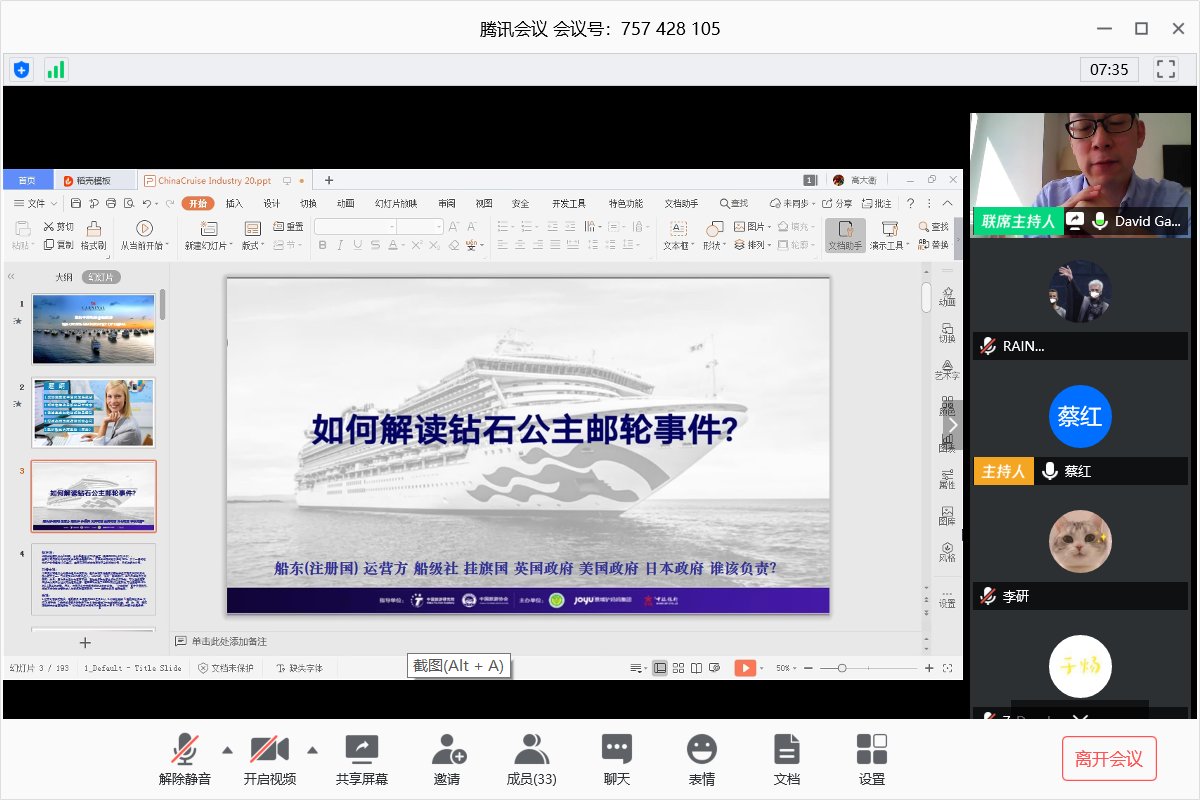
Task: Click 剪切 cut button
Action: click(x=59, y=227)
